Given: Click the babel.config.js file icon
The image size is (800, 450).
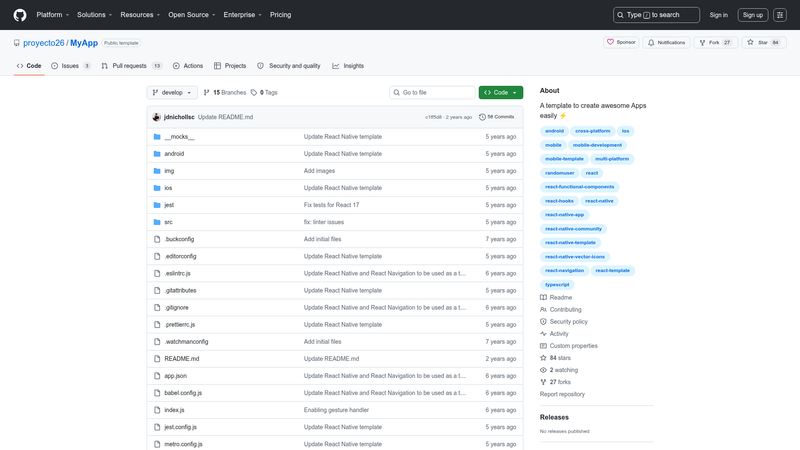Looking at the screenshot, I should pyautogui.click(x=157, y=393).
